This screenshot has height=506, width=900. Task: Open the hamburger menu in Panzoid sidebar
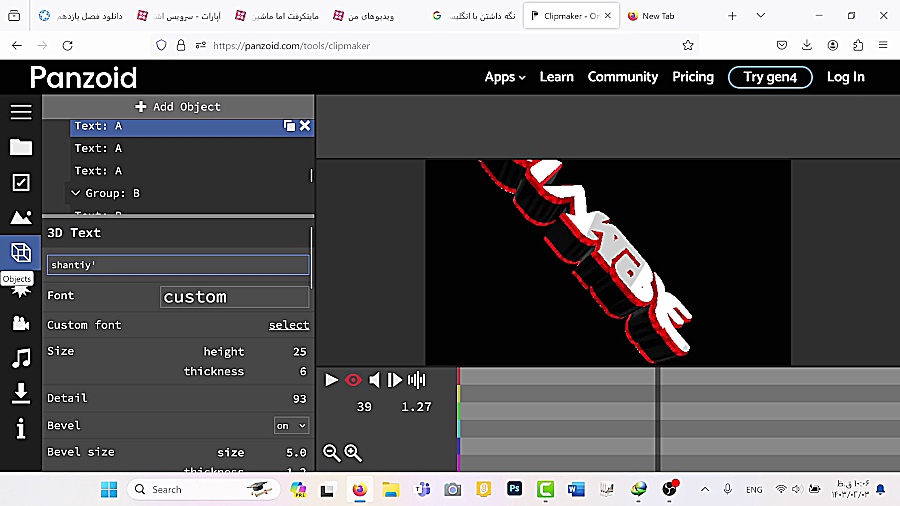tap(21, 112)
